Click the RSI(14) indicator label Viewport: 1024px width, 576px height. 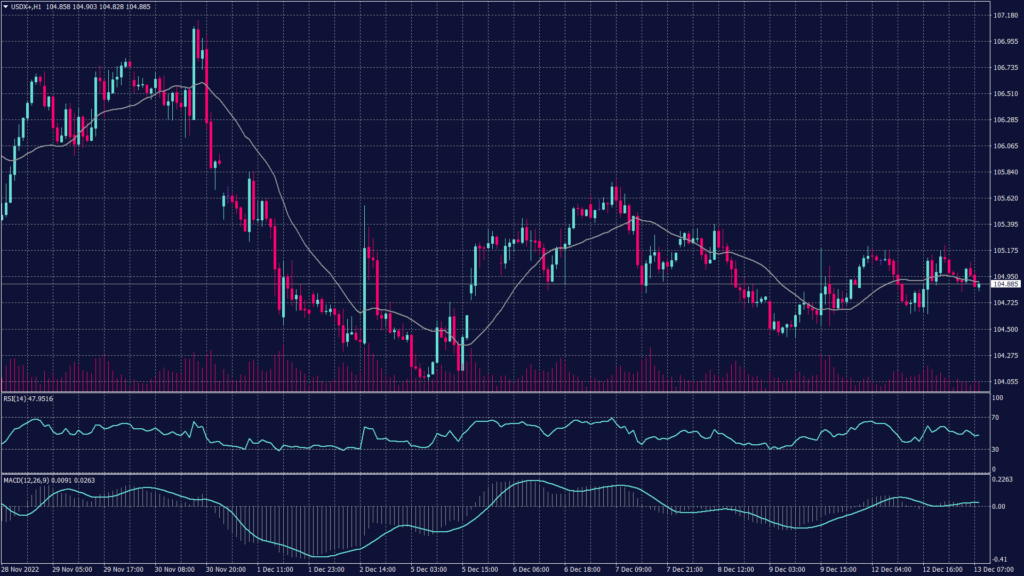tap(27, 398)
